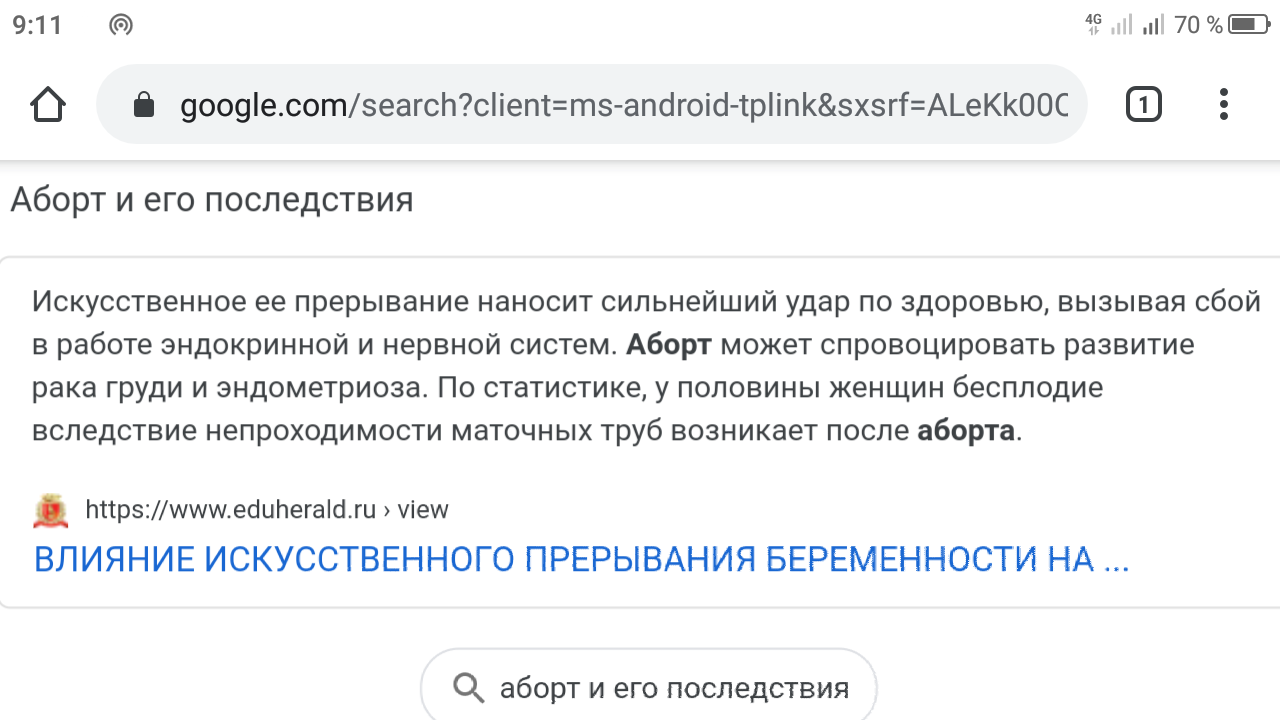Image resolution: width=1280 pixels, height=720 pixels.
Task: Tap the second signal strength bars icon
Action: tap(1153, 24)
